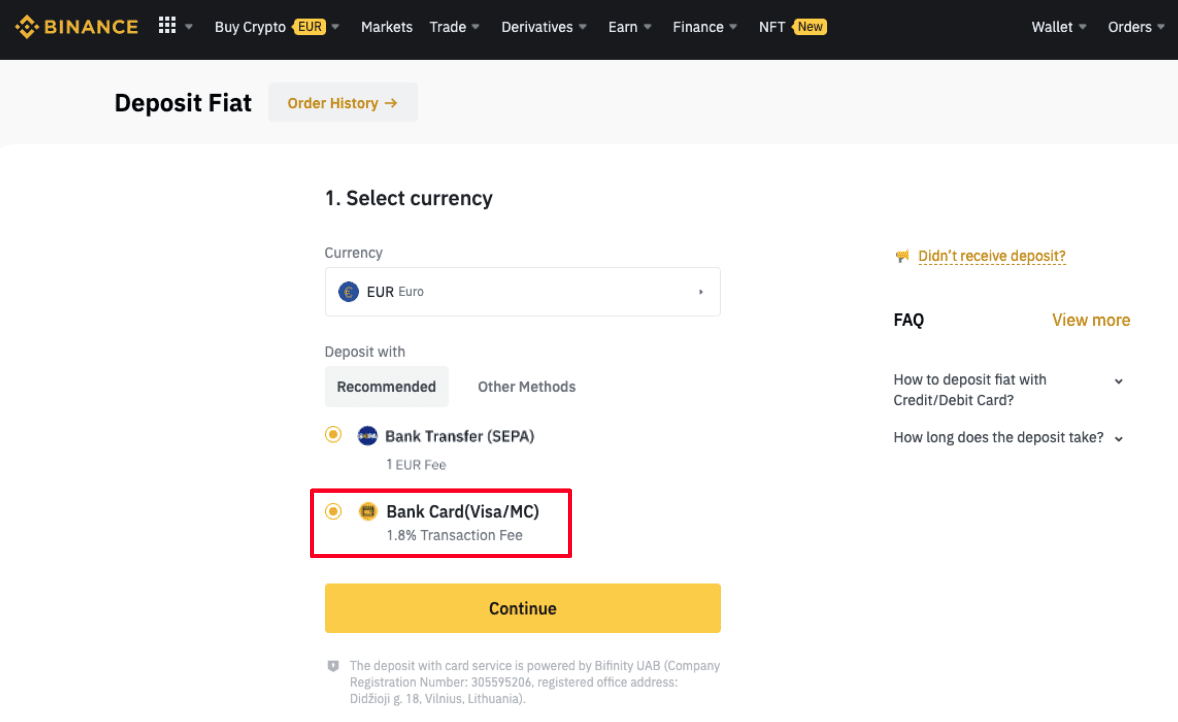Expand the Trade menu arrow
This screenshot has width=1178, height=722.
coord(476,27)
